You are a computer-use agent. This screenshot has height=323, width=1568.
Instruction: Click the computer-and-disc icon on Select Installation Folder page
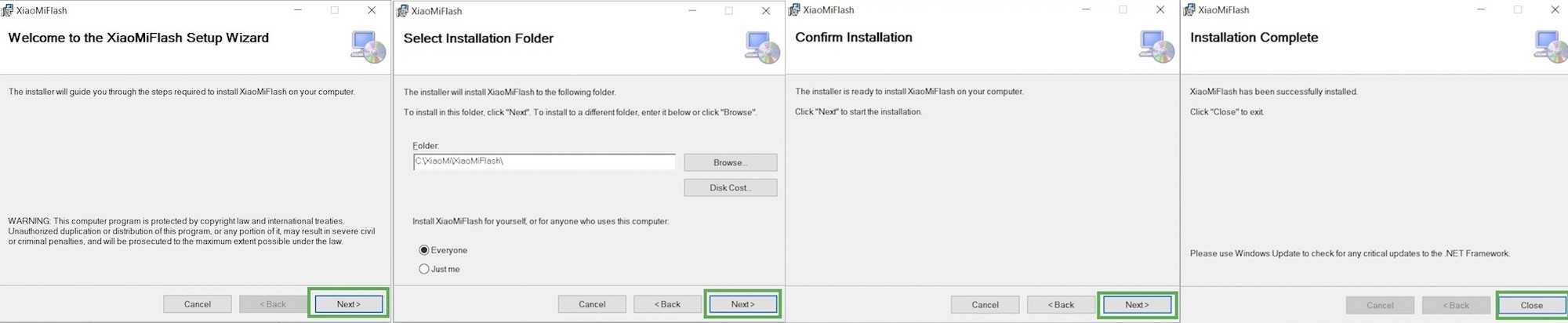[762, 48]
